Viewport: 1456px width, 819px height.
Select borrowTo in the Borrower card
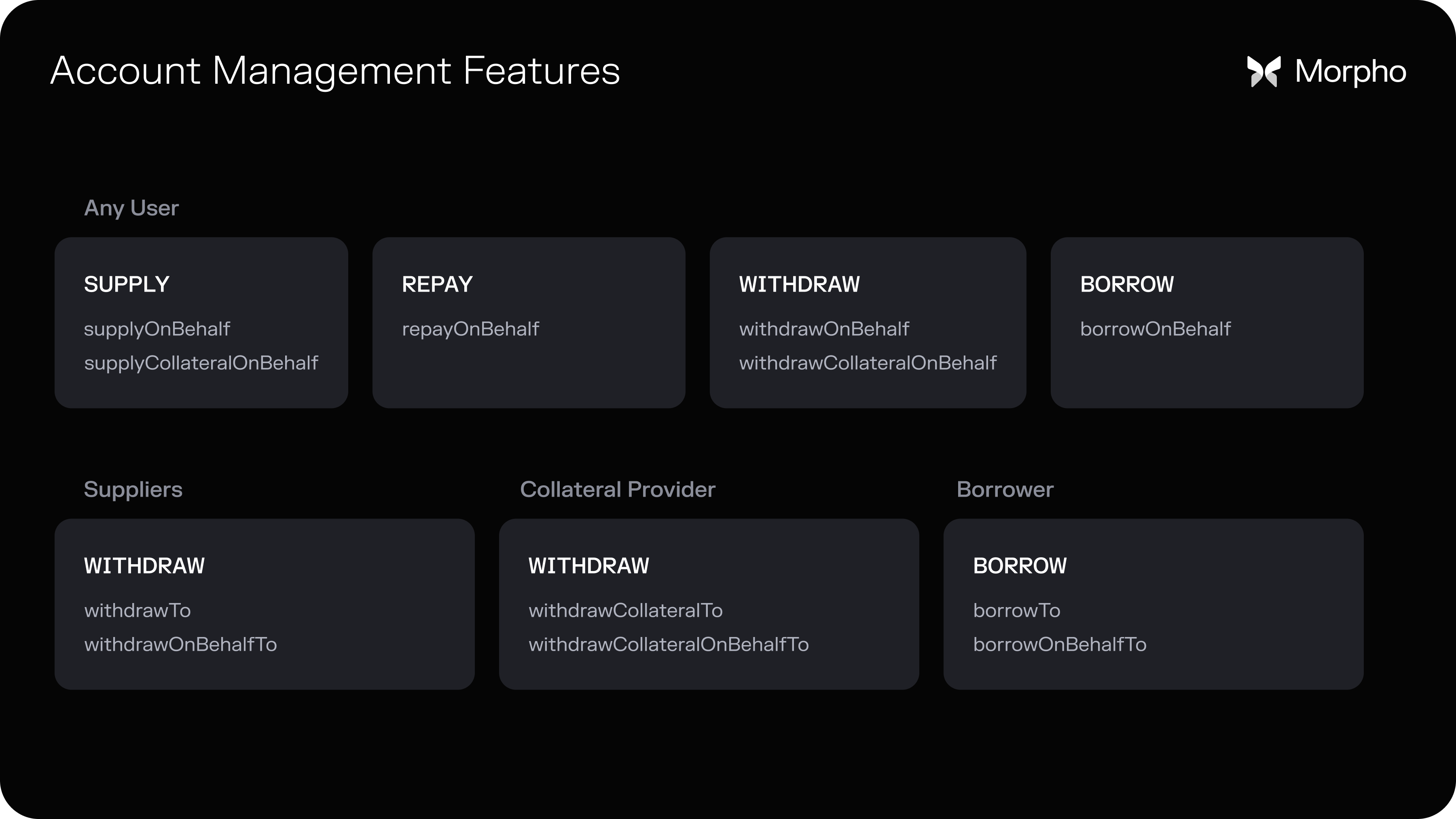[x=1016, y=610]
